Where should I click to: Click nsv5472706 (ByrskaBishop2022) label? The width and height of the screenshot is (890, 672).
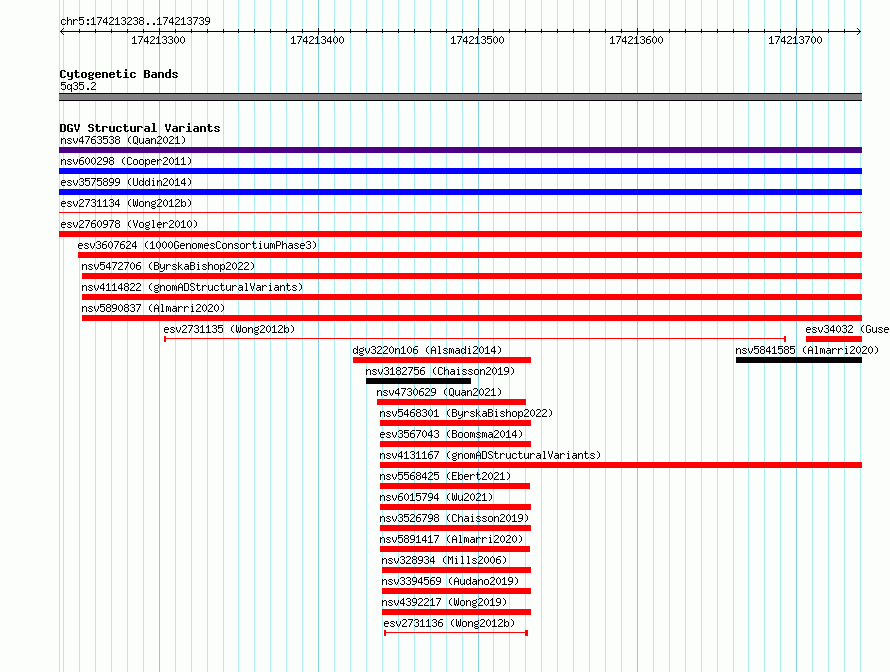[168, 266]
